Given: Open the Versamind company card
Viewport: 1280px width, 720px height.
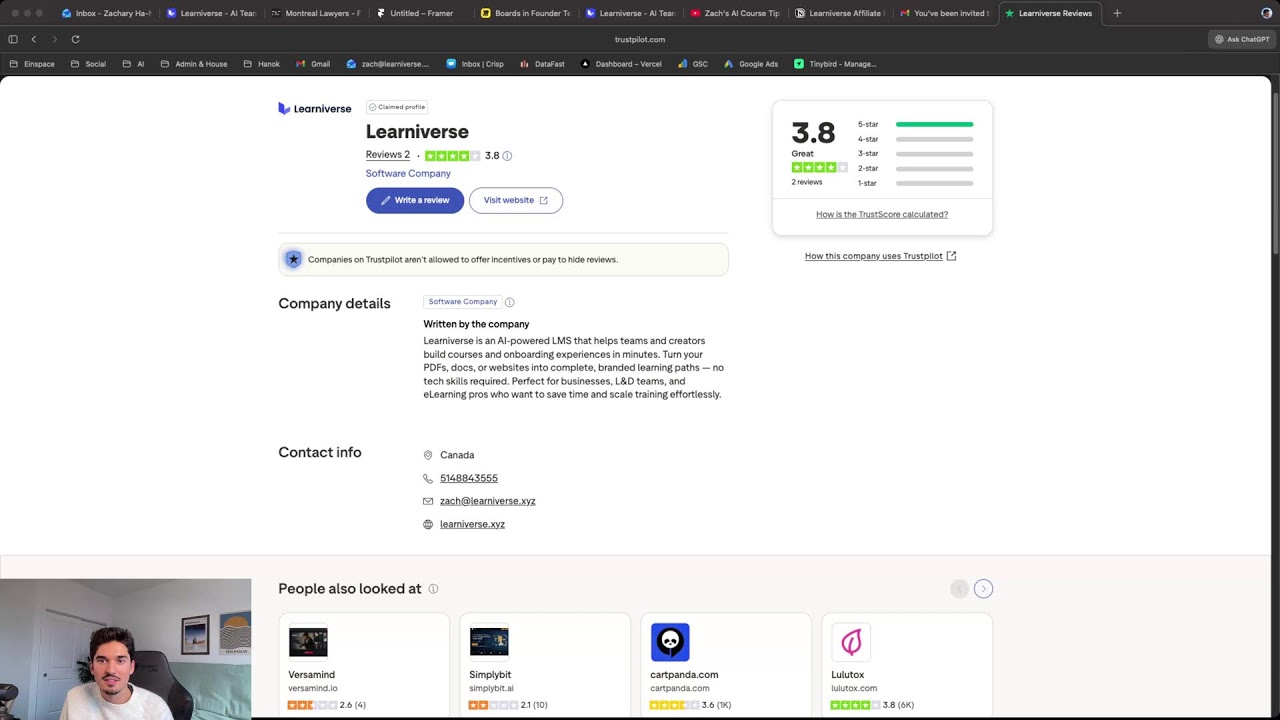Looking at the screenshot, I should coord(364,666).
